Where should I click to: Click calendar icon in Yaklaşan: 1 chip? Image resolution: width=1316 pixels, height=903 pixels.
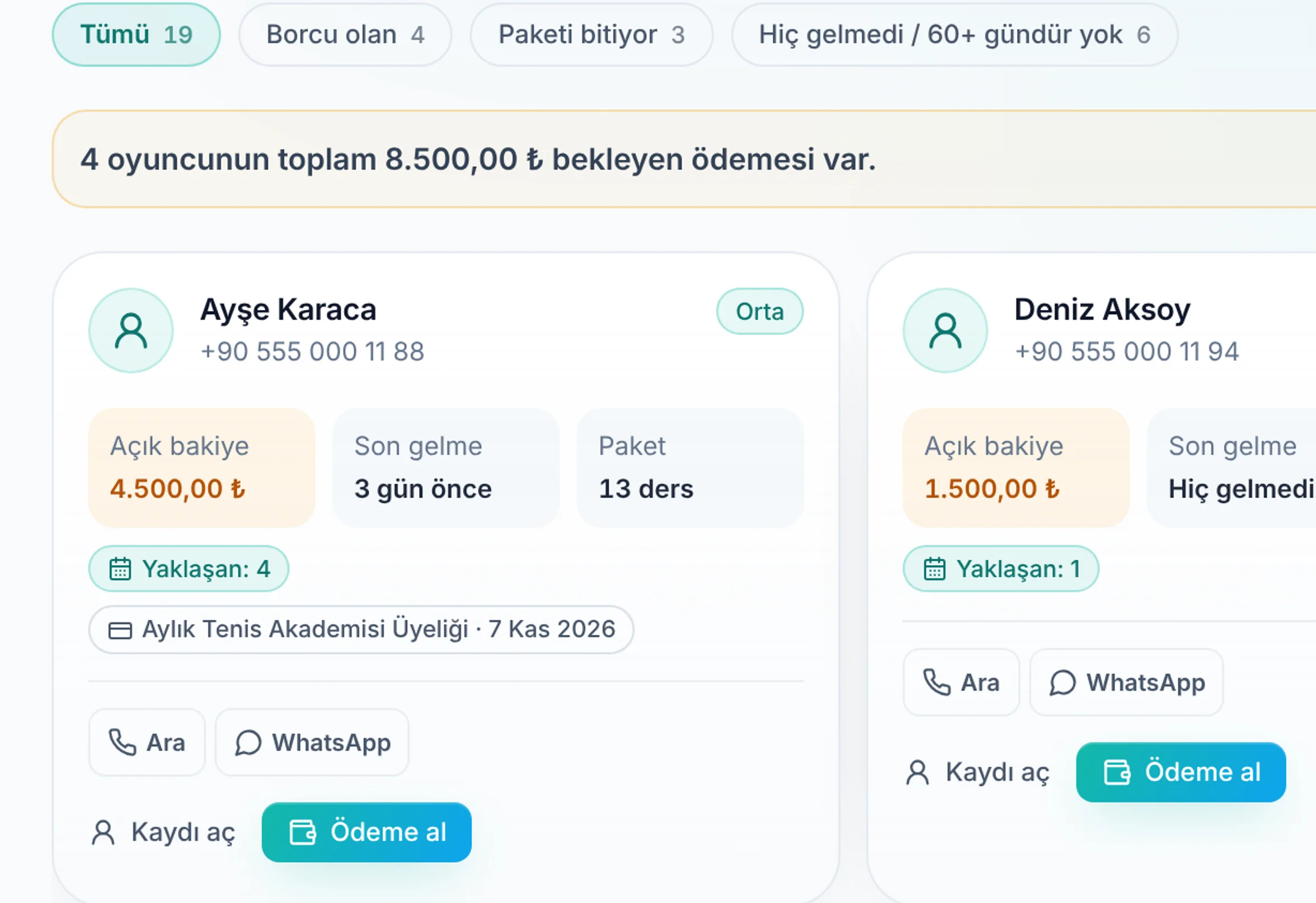(x=934, y=569)
